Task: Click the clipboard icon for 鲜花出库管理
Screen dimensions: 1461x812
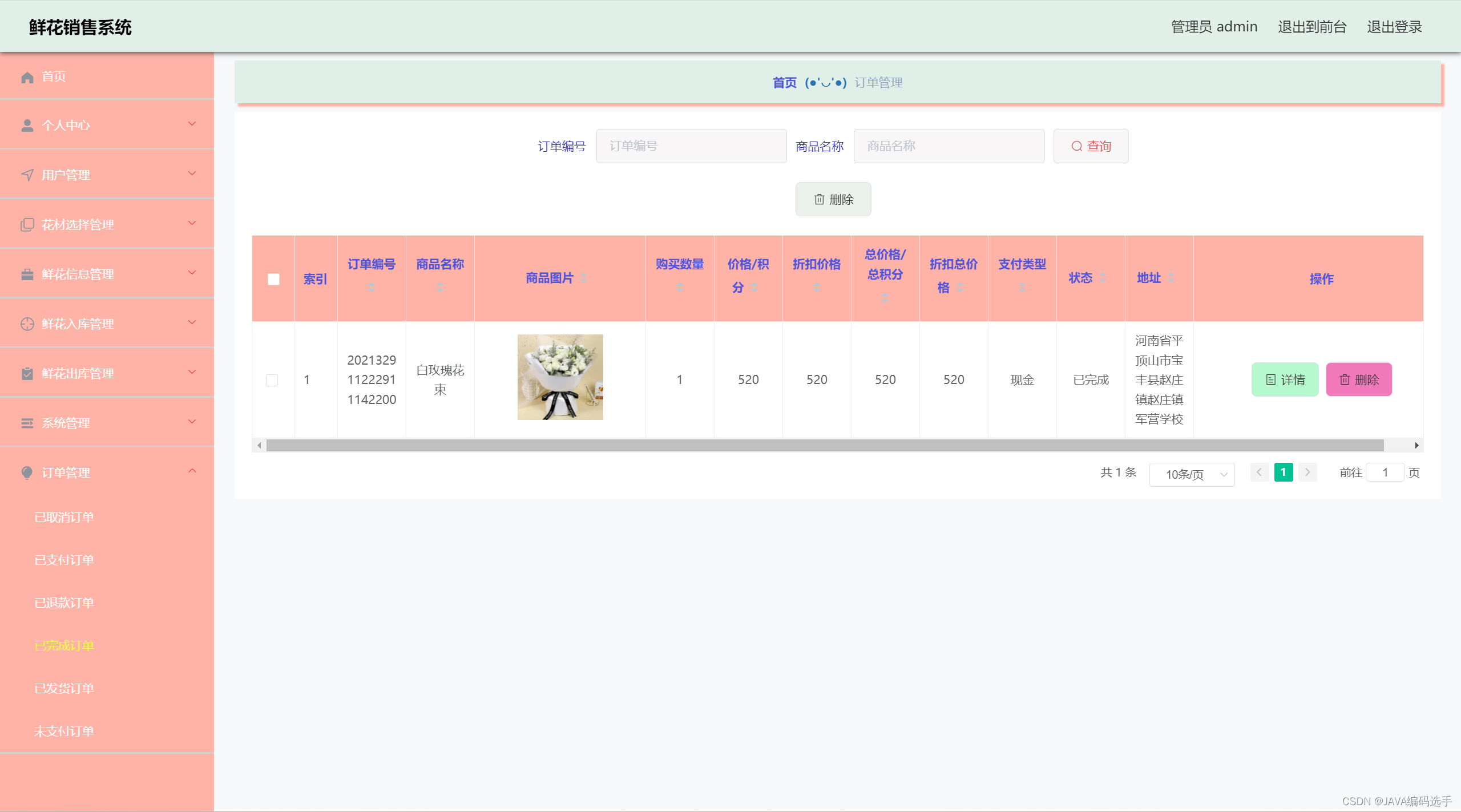Action: pos(27,374)
